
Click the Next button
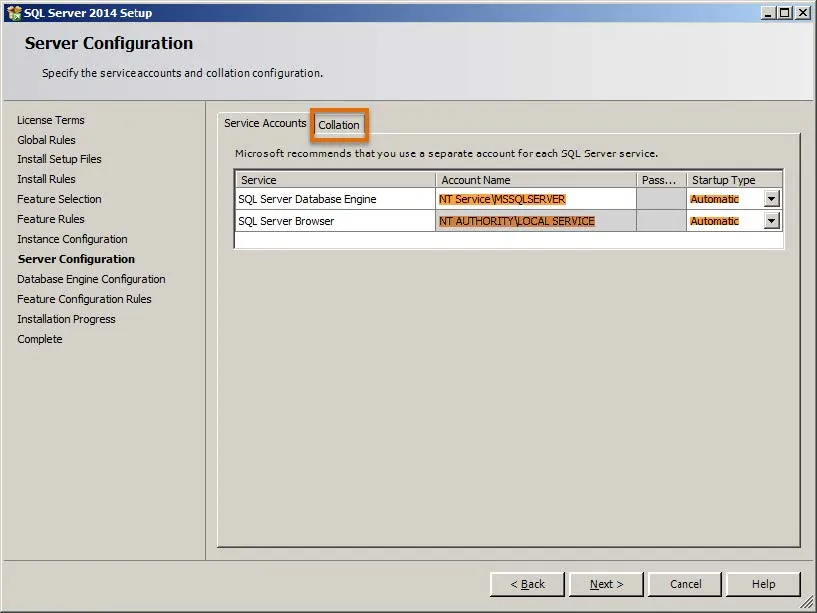606,584
